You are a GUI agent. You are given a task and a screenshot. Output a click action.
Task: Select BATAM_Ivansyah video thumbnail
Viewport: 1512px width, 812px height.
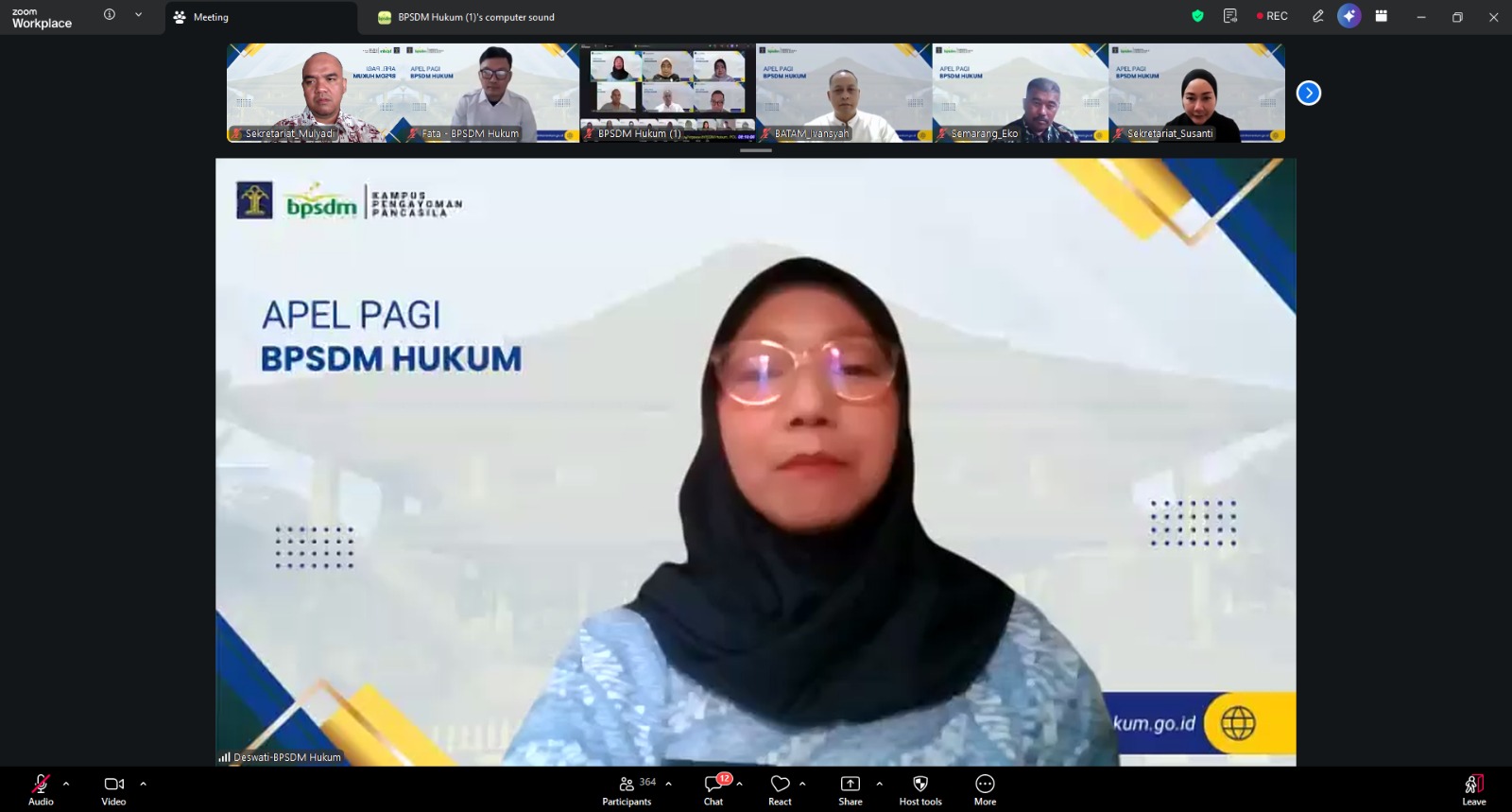click(x=844, y=93)
